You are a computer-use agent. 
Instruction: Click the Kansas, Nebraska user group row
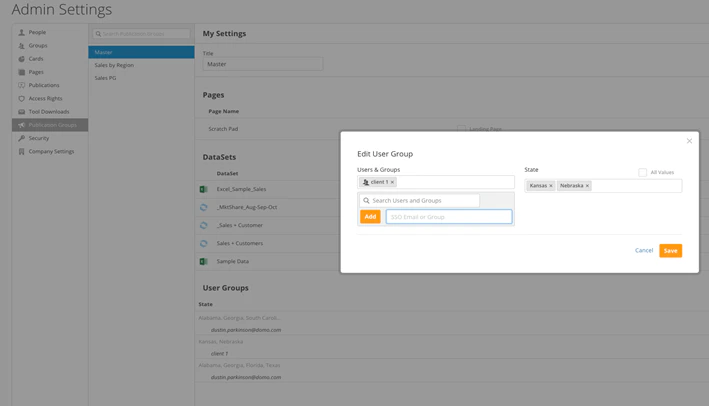221,342
